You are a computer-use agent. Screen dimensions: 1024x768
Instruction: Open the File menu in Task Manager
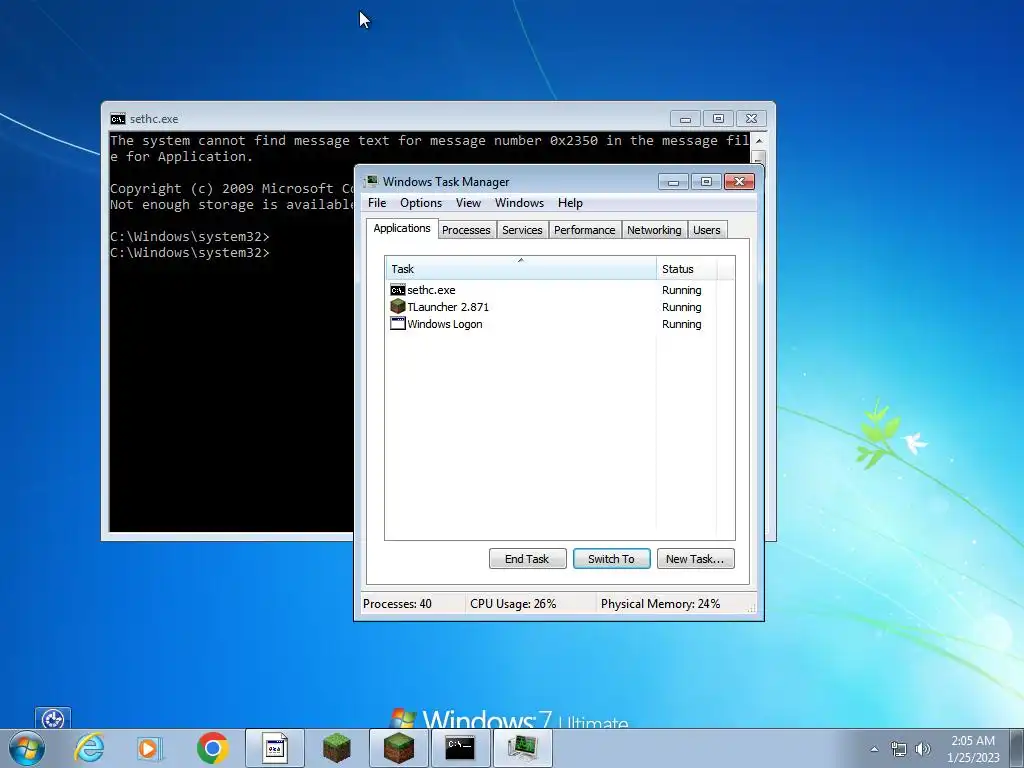(x=377, y=203)
